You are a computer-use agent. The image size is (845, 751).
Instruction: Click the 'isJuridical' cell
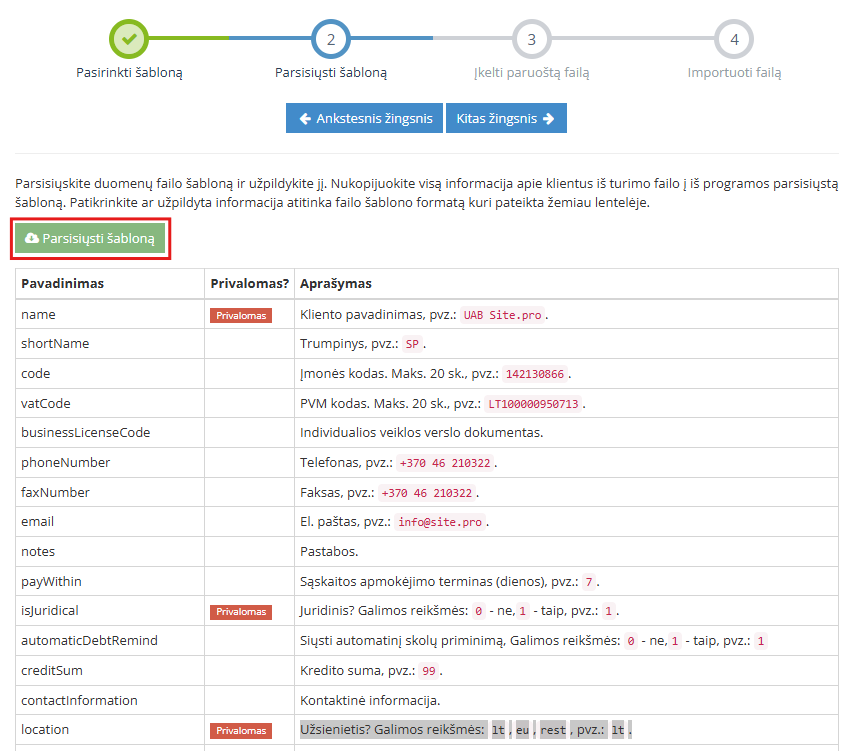[110, 610]
